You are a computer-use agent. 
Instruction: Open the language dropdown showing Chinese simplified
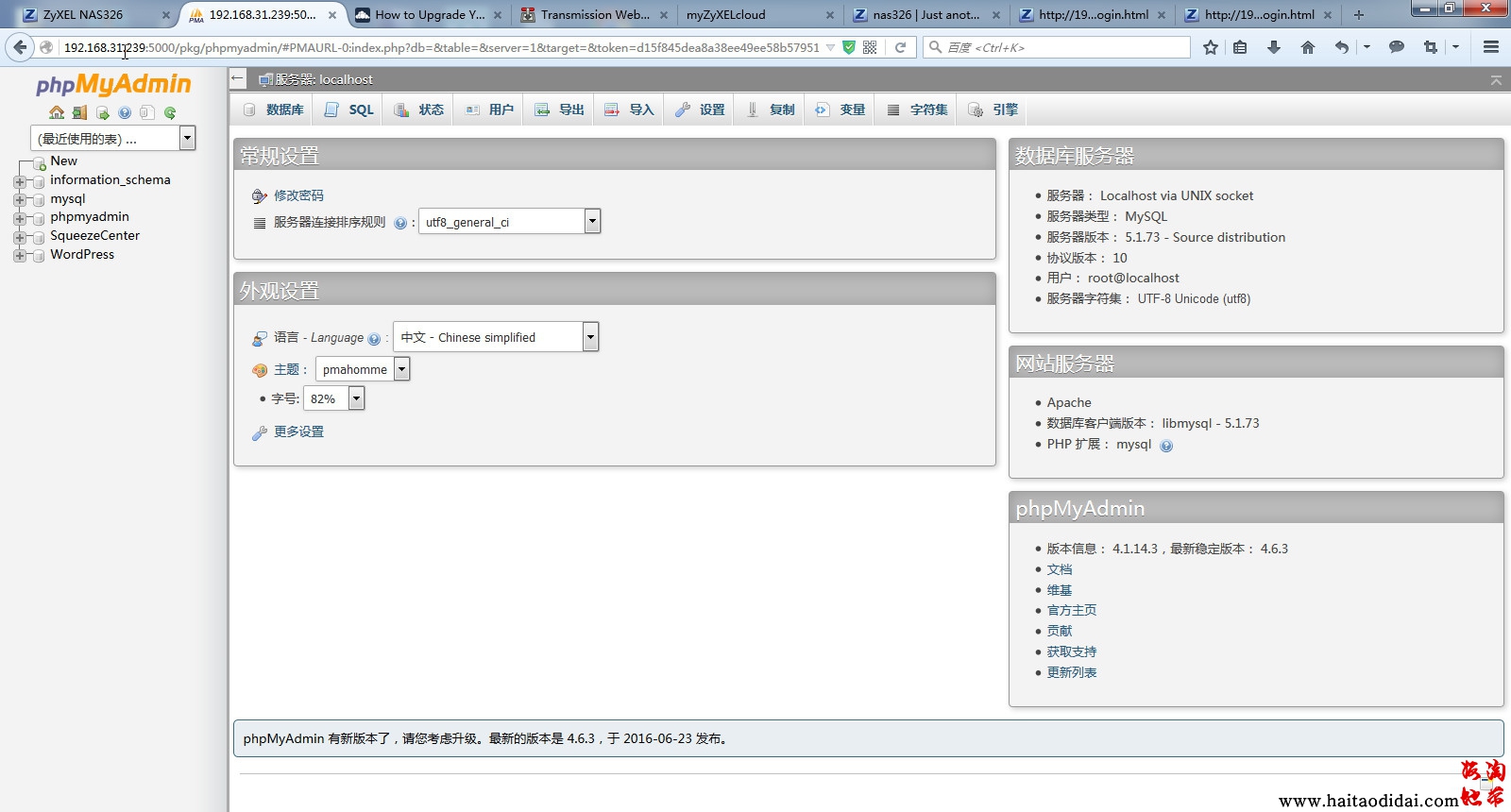tap(590, 337)
